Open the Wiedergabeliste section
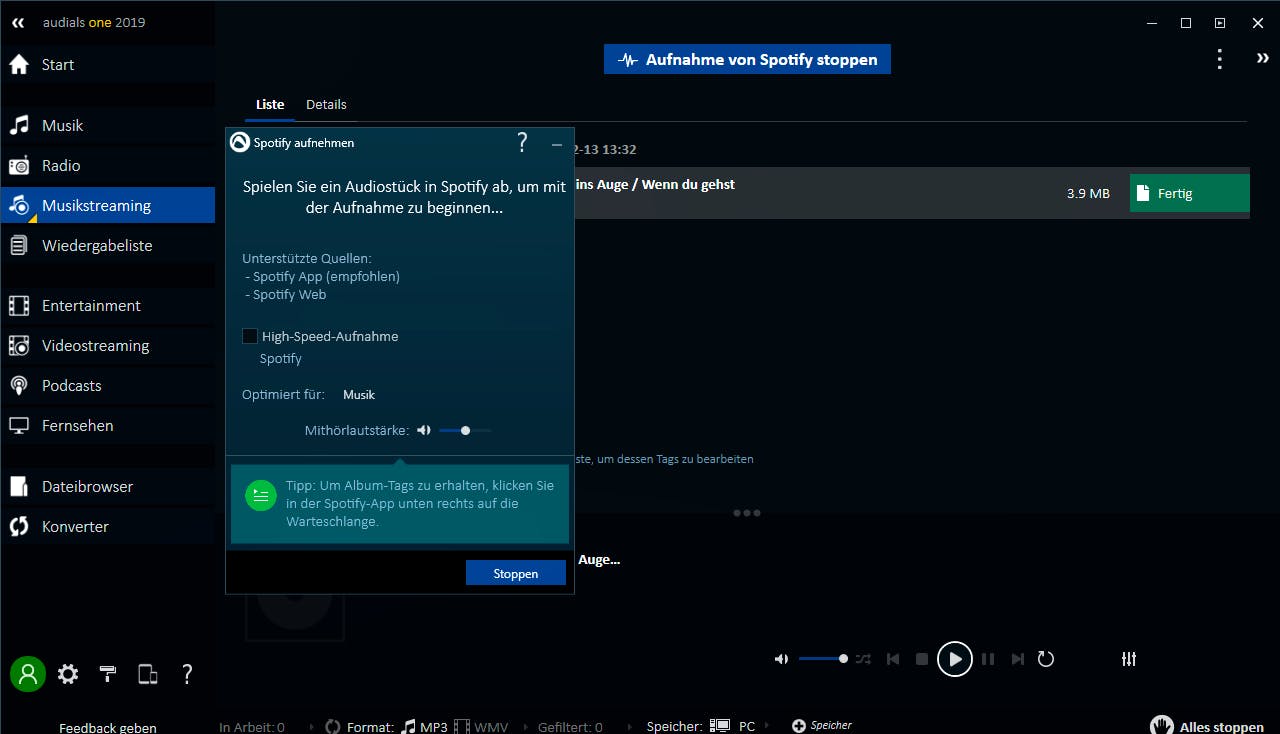The width and height of the screenshot is (1280, 734). 107,245
